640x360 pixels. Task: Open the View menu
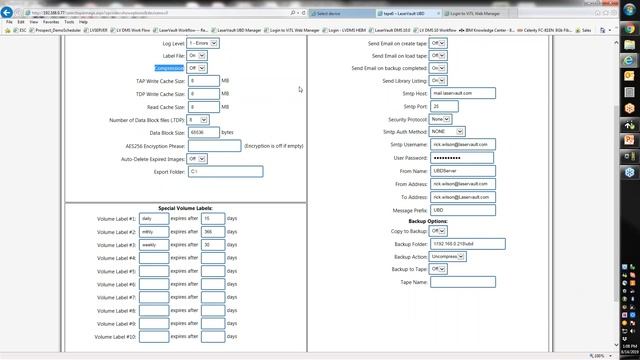point(33,22)
